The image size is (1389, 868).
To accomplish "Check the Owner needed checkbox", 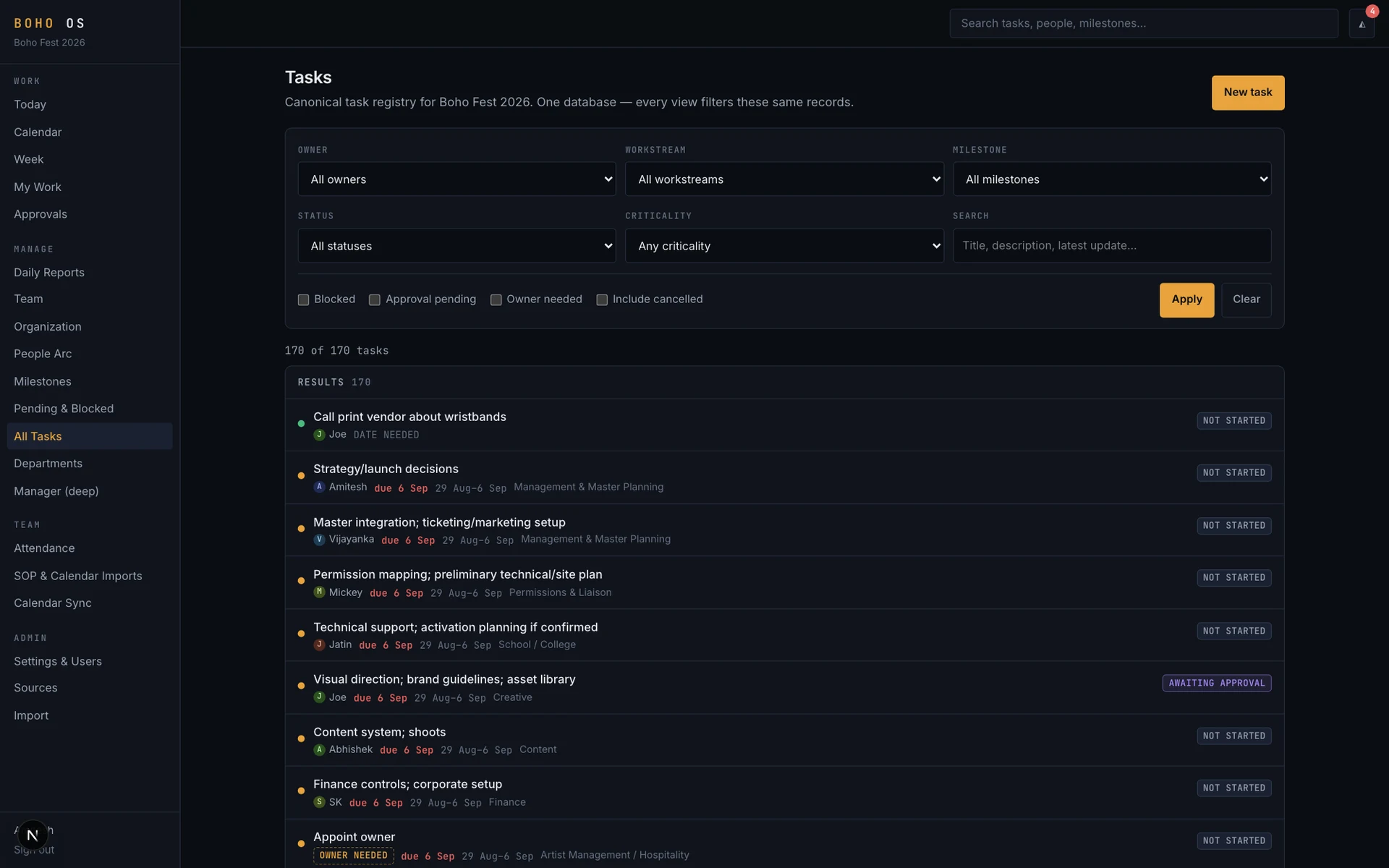I will (x=496, y=300).
